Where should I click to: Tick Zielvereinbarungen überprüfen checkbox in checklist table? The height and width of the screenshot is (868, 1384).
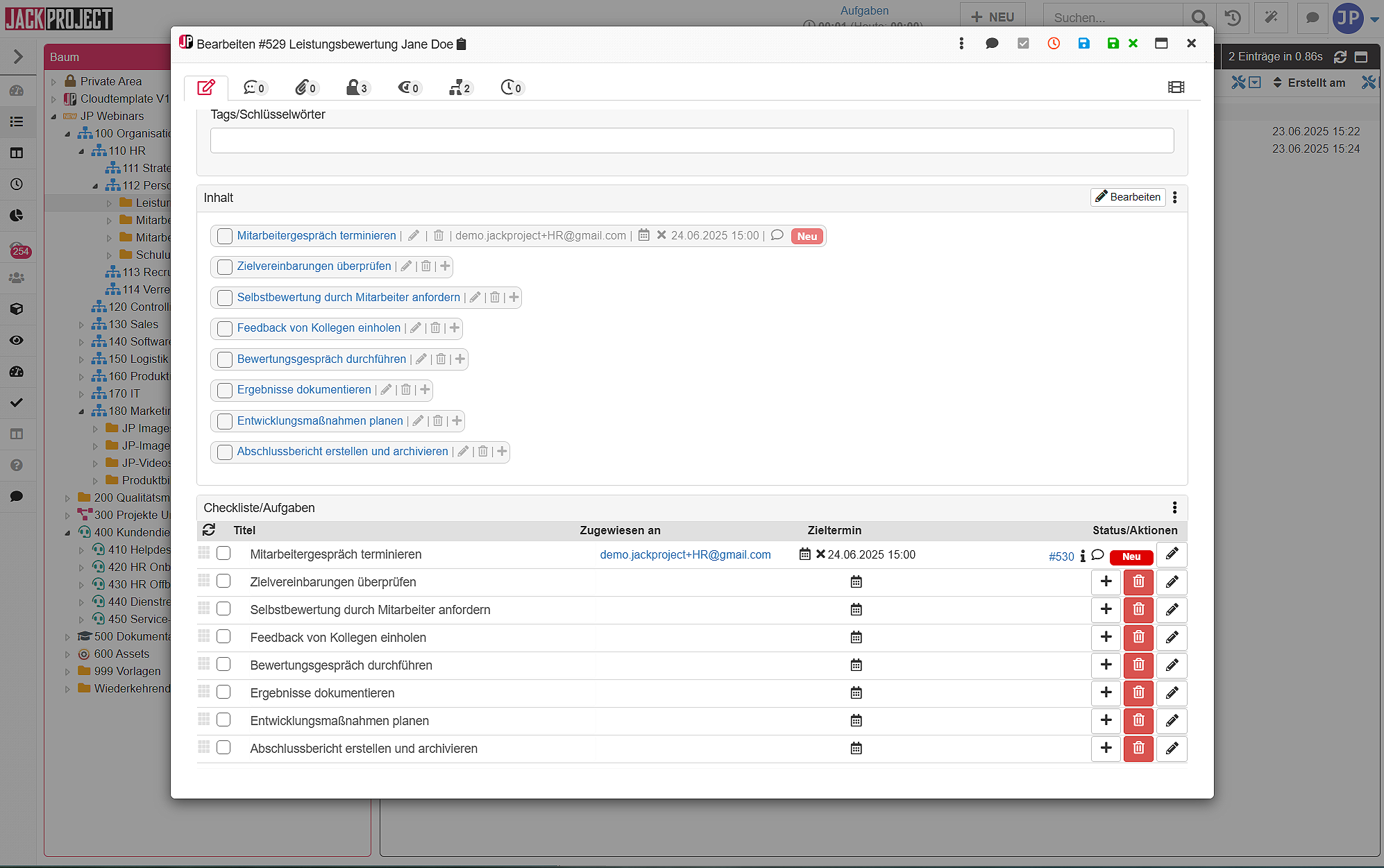pos(223,581)
